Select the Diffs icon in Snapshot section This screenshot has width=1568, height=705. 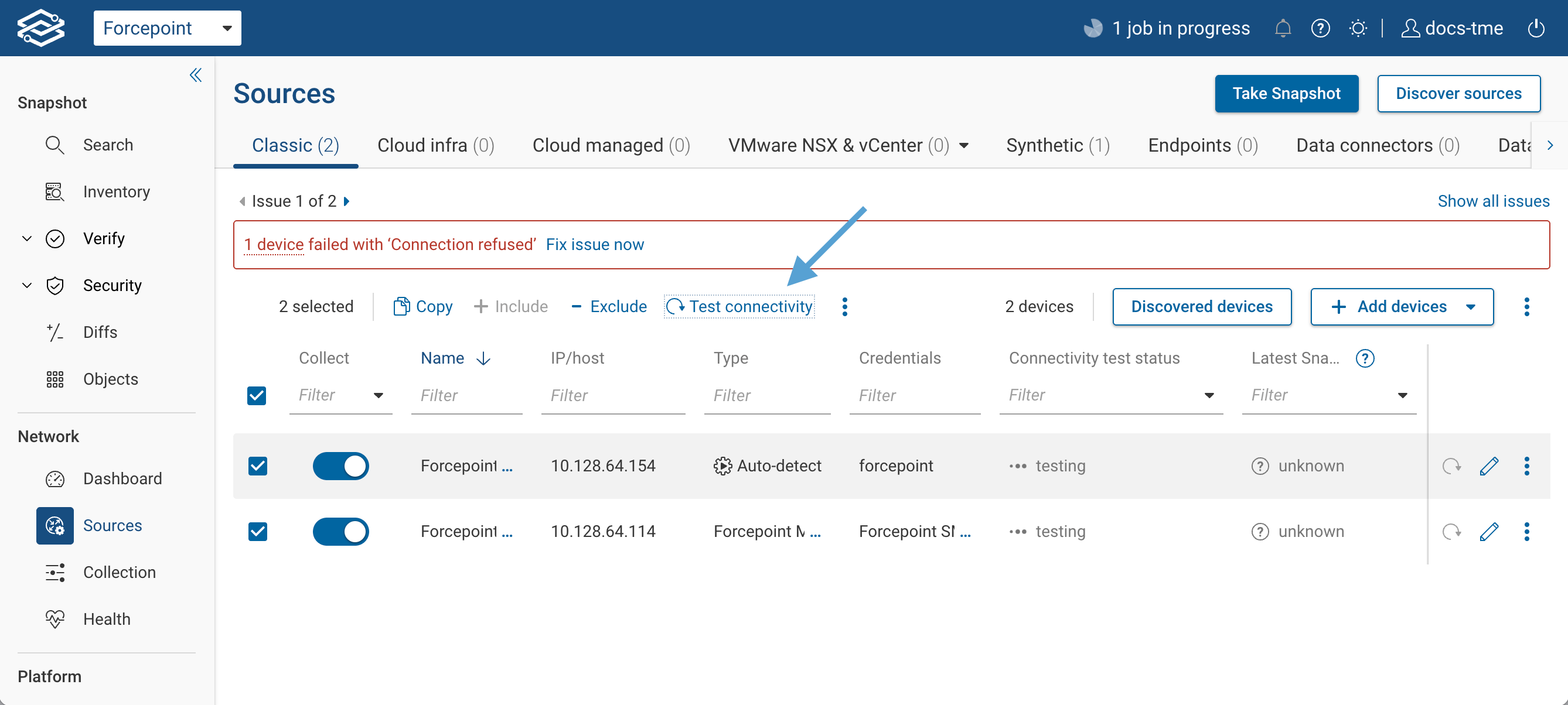(54, 332)
